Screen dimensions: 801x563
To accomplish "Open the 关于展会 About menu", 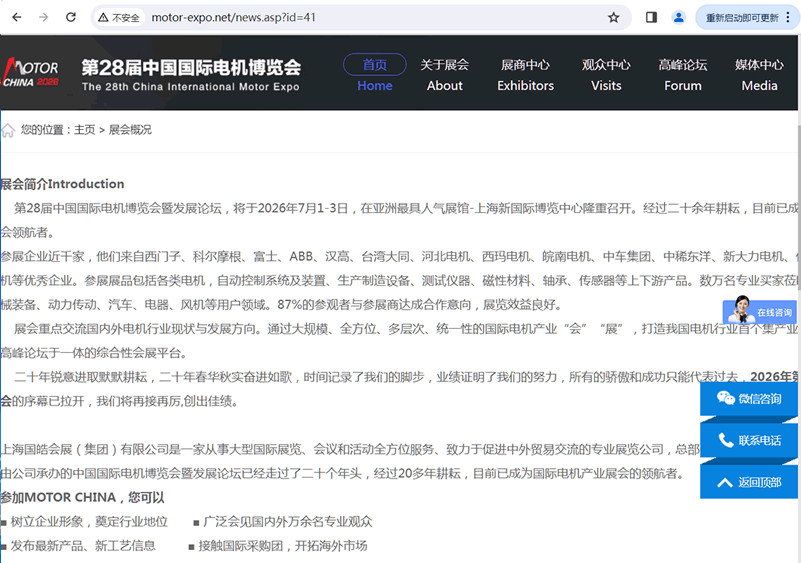I will pyautogui.click(x=444, y=74).
